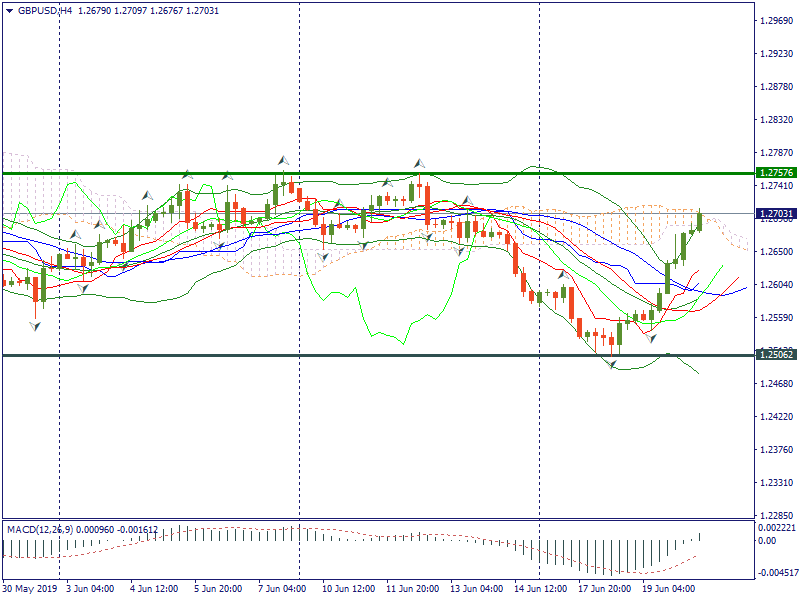The height and width of the screenshot is (600, 800).
Task: Select the green horizontal resistance line
Action: 400,173
